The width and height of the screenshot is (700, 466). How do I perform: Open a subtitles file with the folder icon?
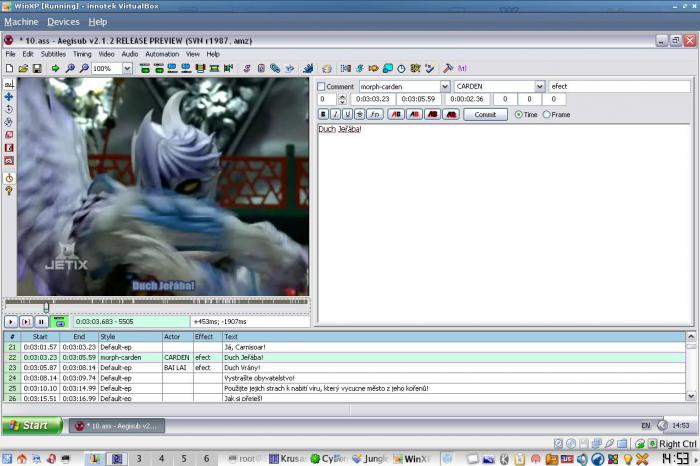tap(23, 68)
